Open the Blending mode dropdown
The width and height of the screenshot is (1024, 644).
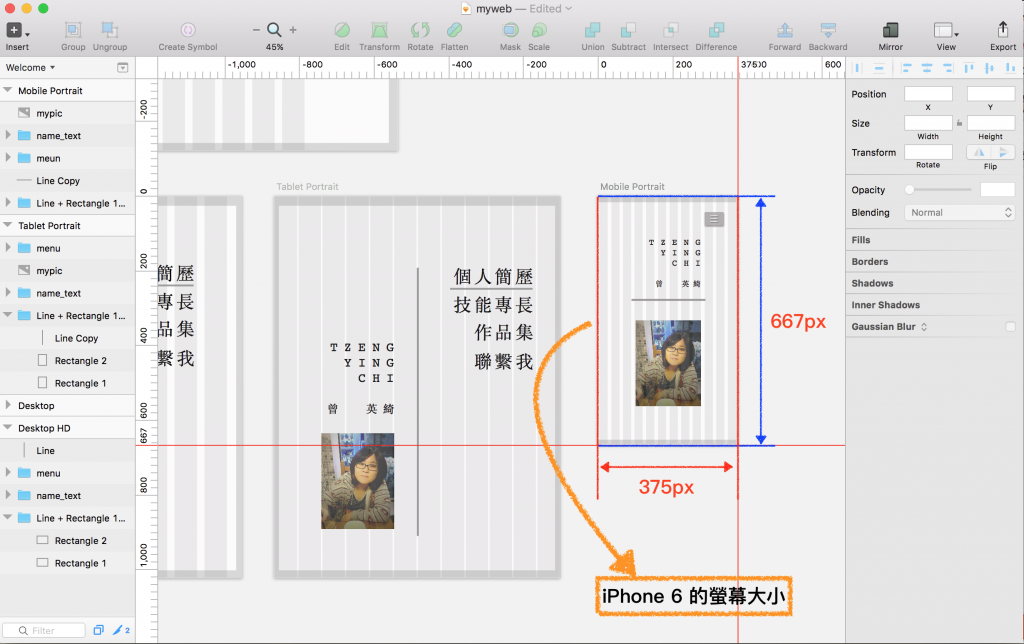point(959,213)
